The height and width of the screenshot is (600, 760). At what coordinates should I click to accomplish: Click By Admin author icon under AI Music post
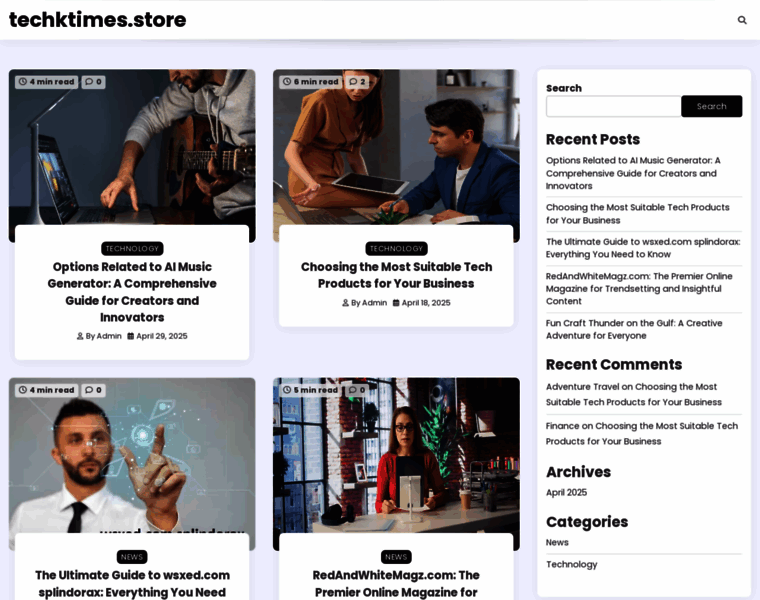pyautogui.click(x=80, y=337)
